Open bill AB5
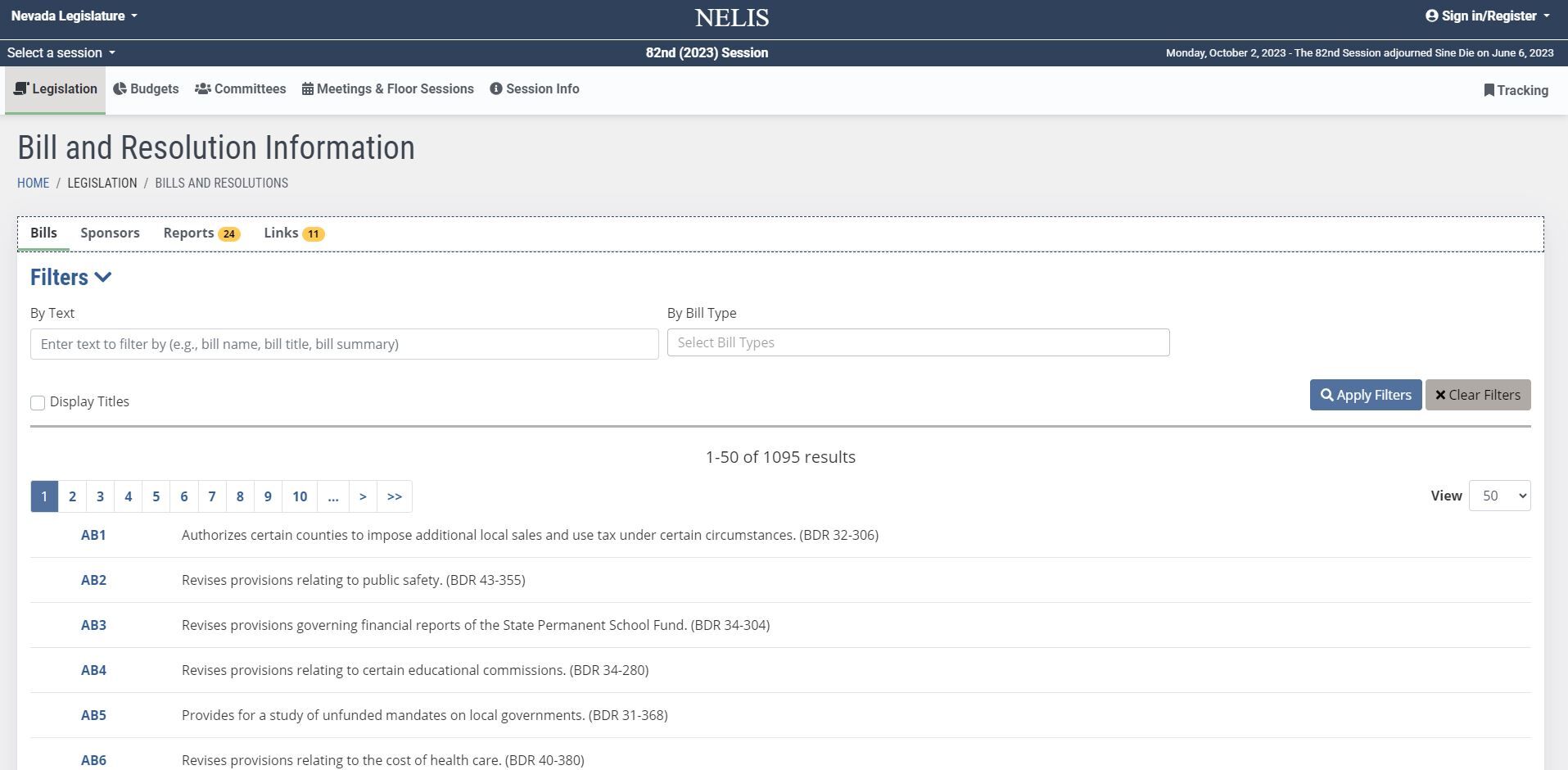1568x770 pixels. tap(93, 715)
